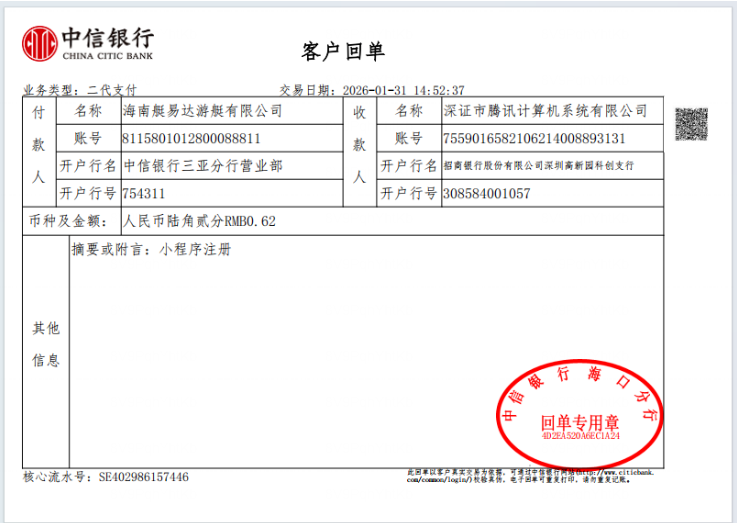Click the citicbank.com verification URL footer
This screenshot has width=737, height=523.
point(531,476)
